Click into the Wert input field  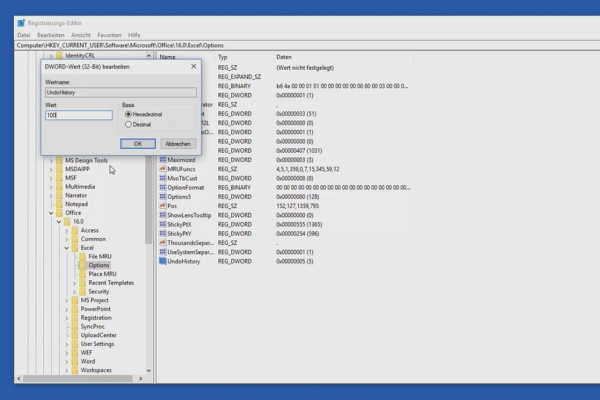tap(79, 115)
